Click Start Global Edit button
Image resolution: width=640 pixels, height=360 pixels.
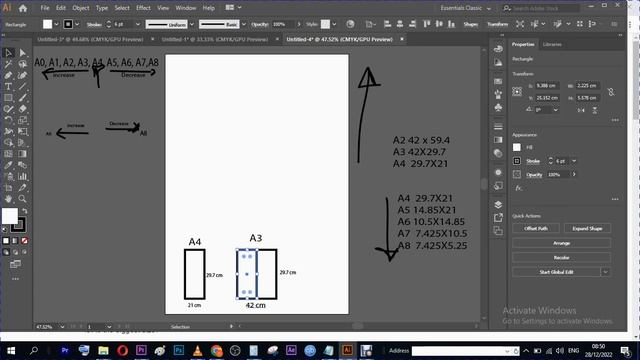click(x=556, y=272)
